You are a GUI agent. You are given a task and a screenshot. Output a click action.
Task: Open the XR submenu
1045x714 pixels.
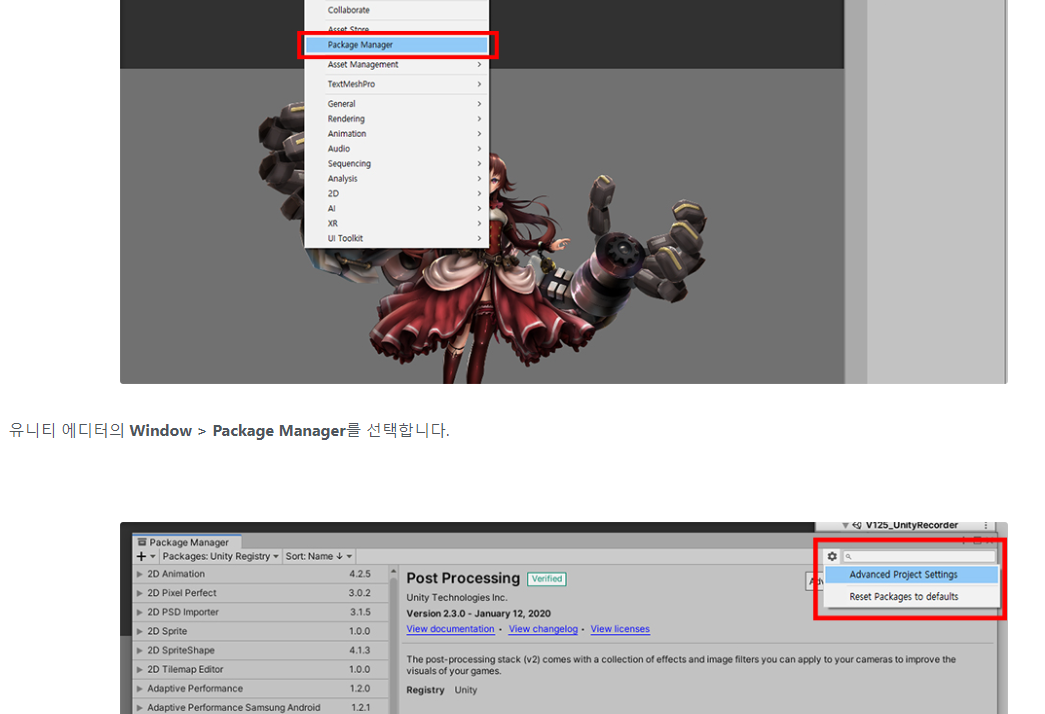[397, 223]
